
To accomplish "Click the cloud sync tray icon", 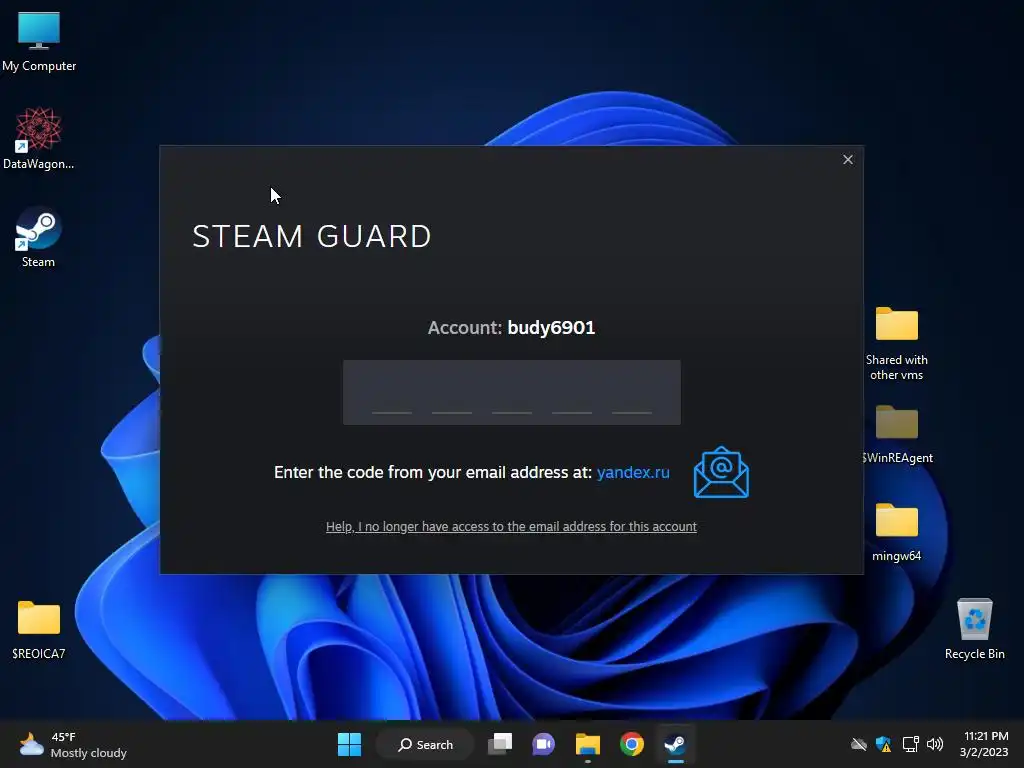I will [x=859, y=744].
